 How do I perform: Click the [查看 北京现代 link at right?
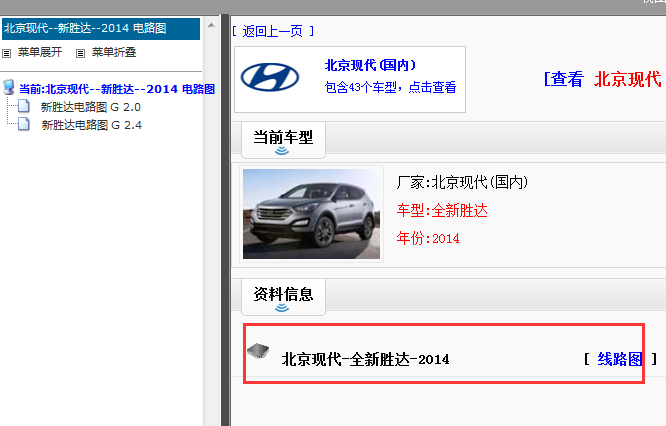pyautogui.click(x=604, y=79)
